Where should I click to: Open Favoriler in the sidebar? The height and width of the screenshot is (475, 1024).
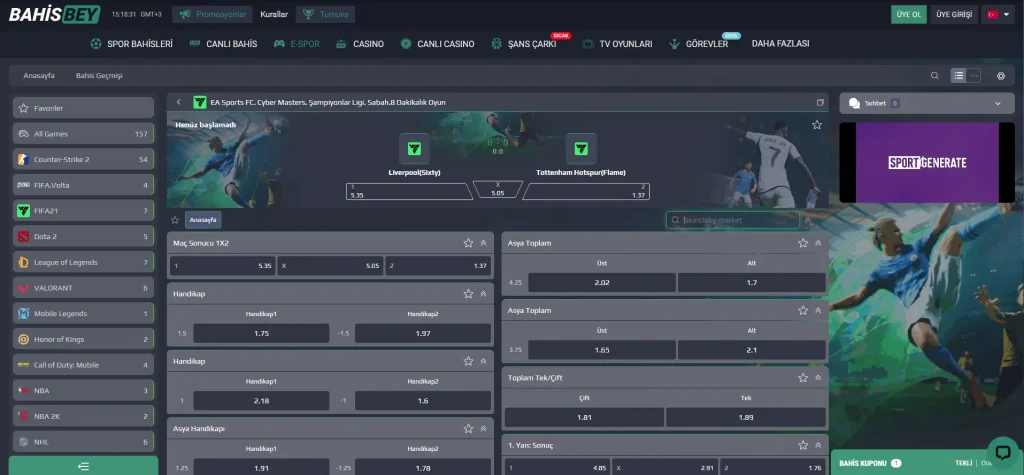click(84, 108)
